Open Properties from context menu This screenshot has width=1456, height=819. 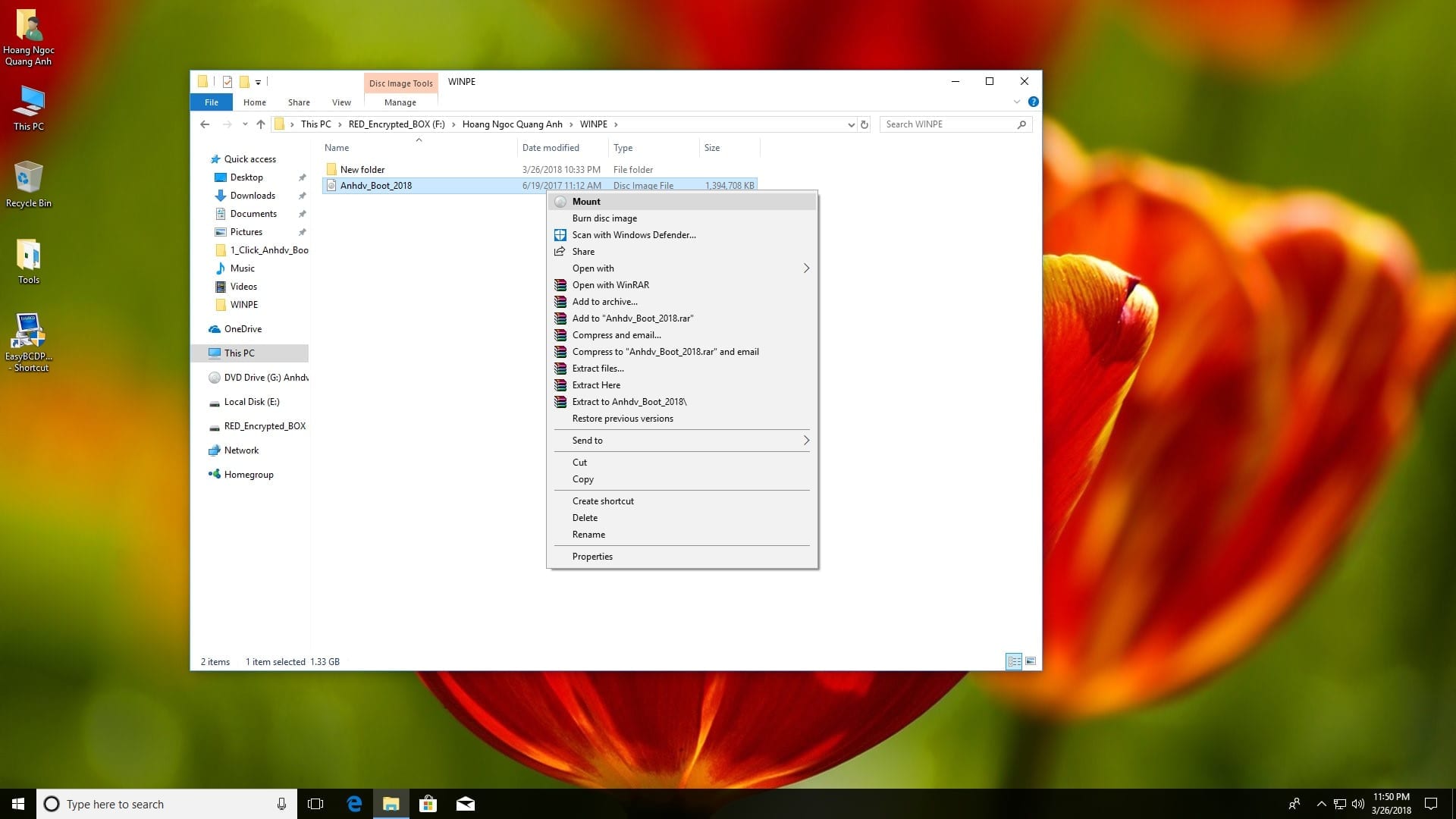[x=682, y=557]
